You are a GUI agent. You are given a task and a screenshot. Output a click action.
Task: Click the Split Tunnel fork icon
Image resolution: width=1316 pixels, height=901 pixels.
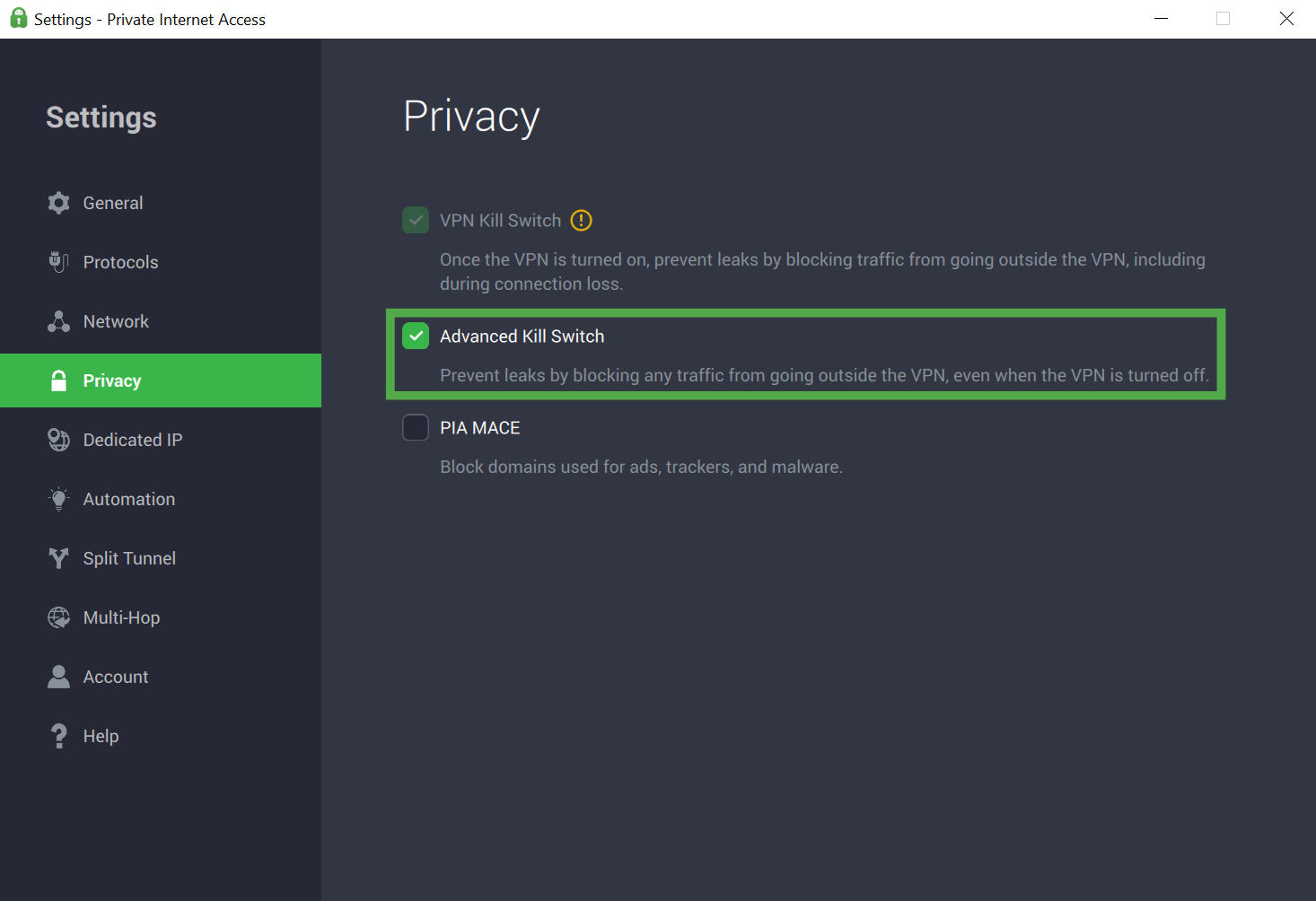point(58,558)
